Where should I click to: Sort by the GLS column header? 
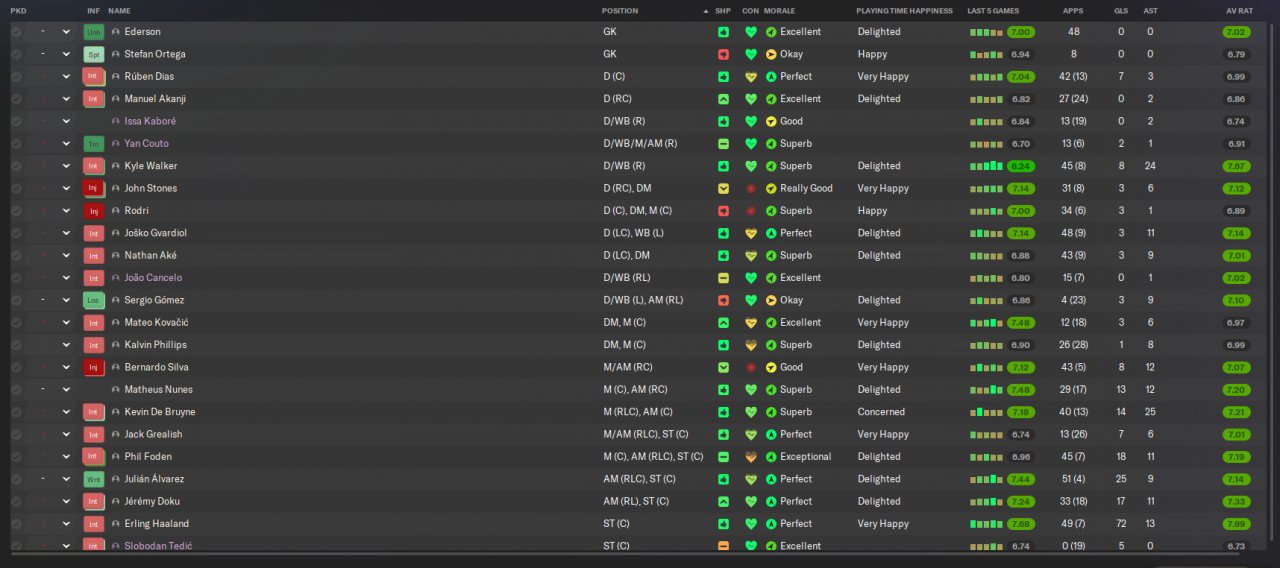coord(1121,11)
